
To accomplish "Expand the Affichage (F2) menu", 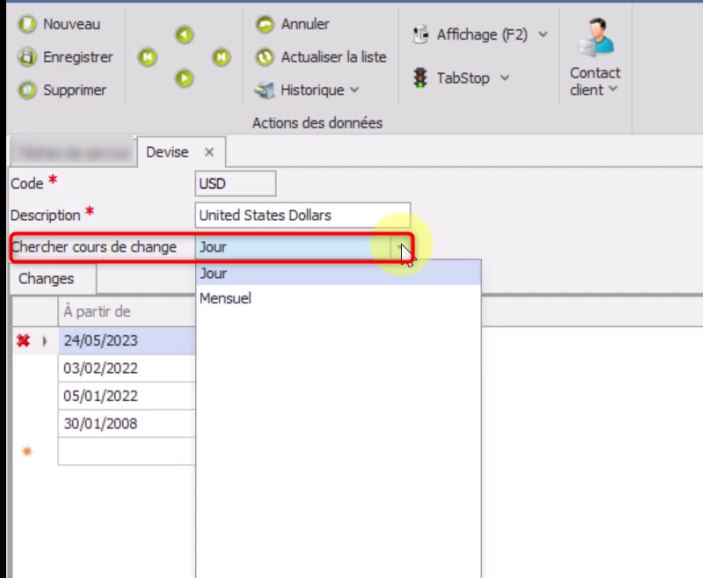I will click(480, 35).
